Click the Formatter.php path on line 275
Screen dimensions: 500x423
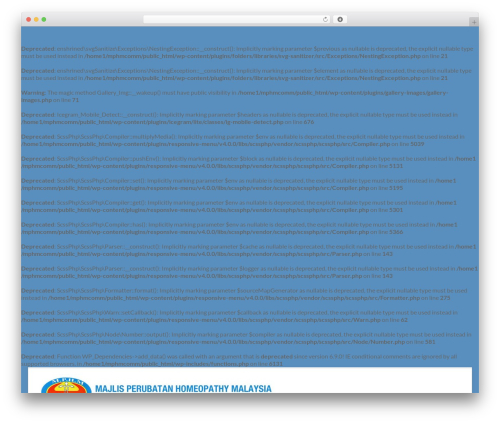[234, 298]
